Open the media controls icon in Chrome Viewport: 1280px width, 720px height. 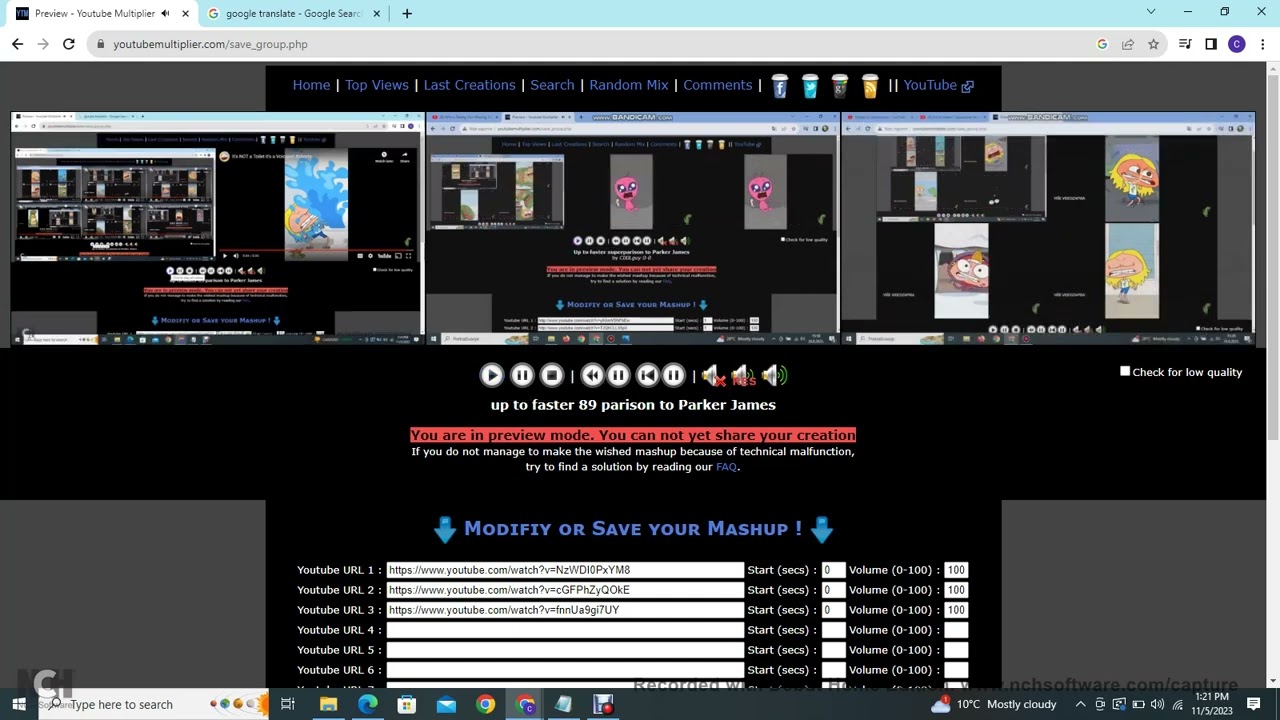pyautogui.click(x=1185, y=44)
